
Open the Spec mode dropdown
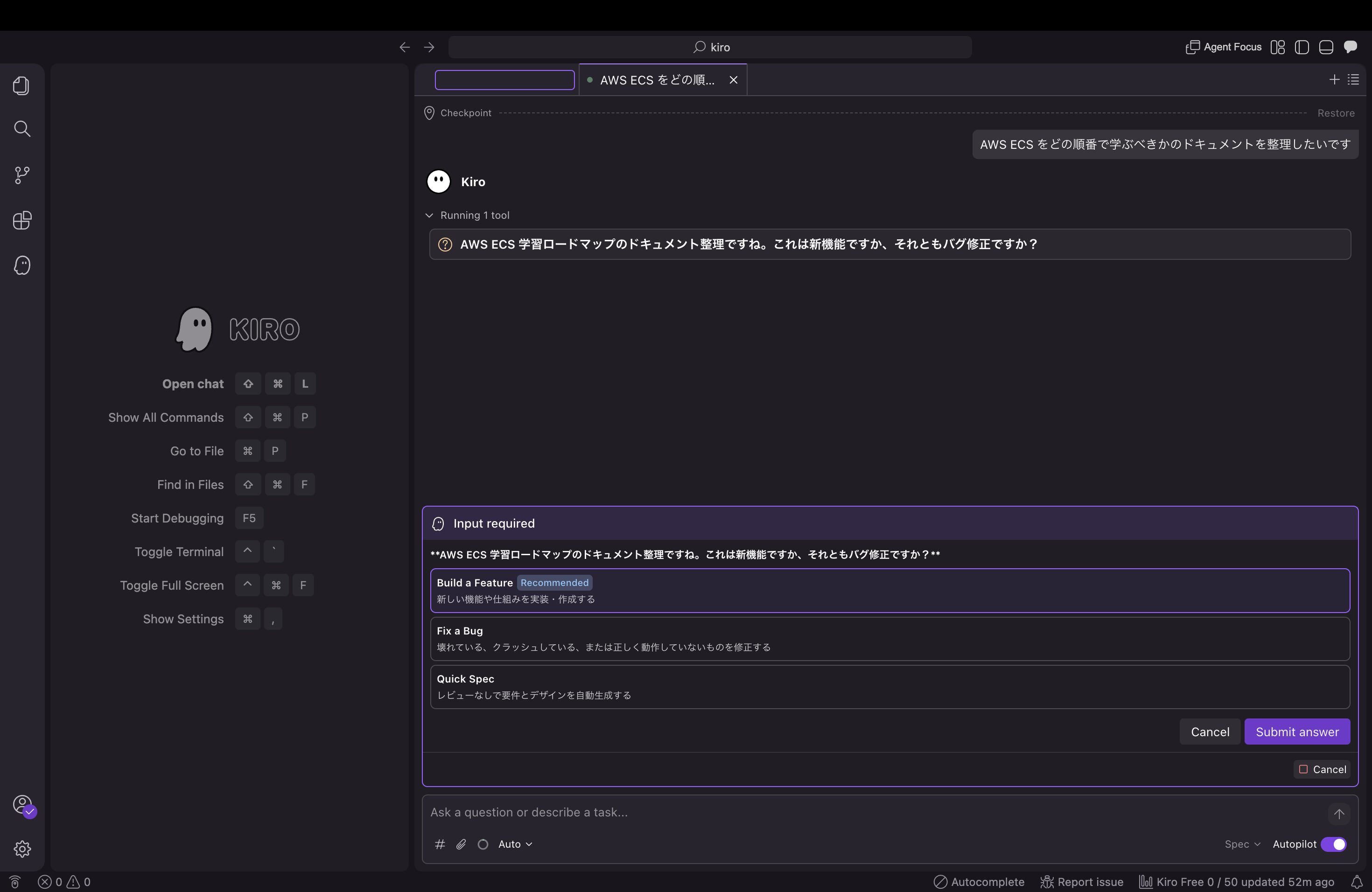point(1242,844)
